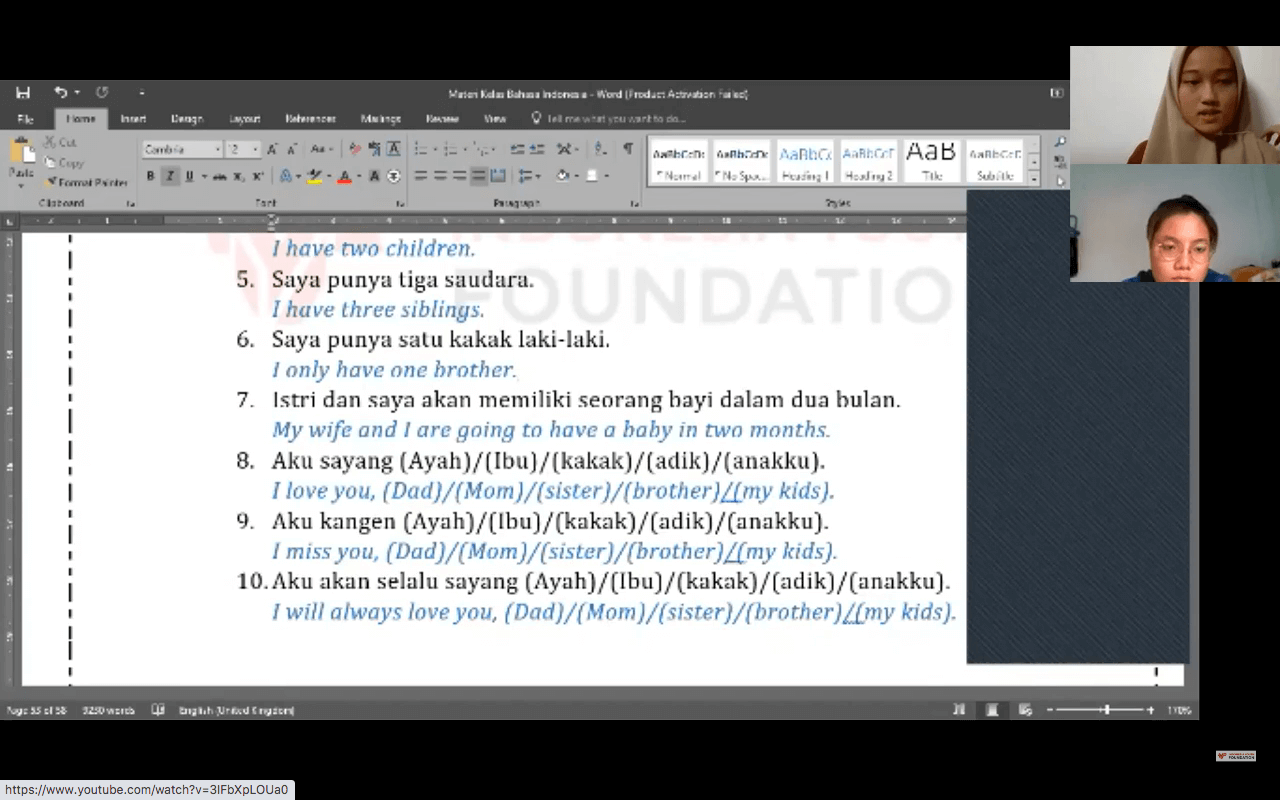The image size is (1280, 800).
Task: Click the Copy command
Action: point(64,162)
